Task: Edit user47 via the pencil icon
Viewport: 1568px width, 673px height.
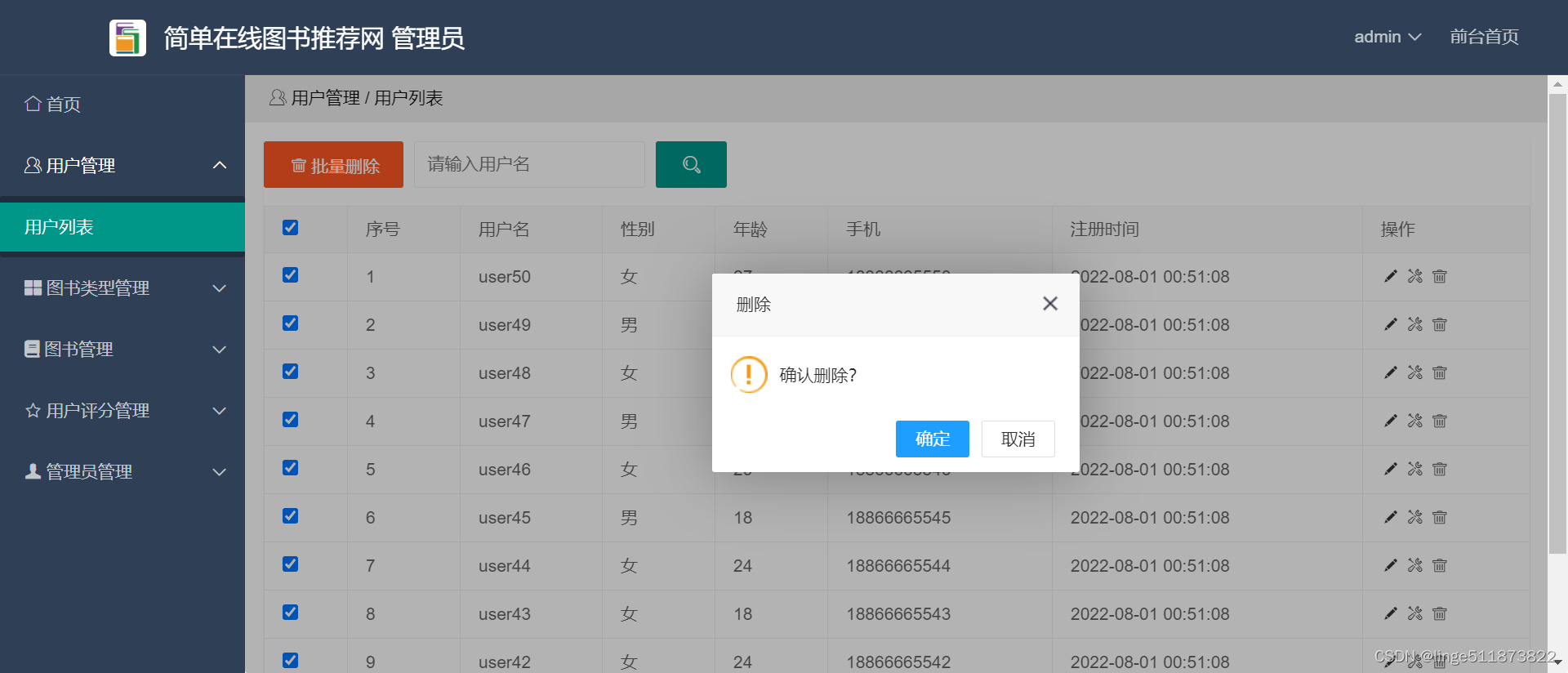Action: click(x=1391, y=421)
